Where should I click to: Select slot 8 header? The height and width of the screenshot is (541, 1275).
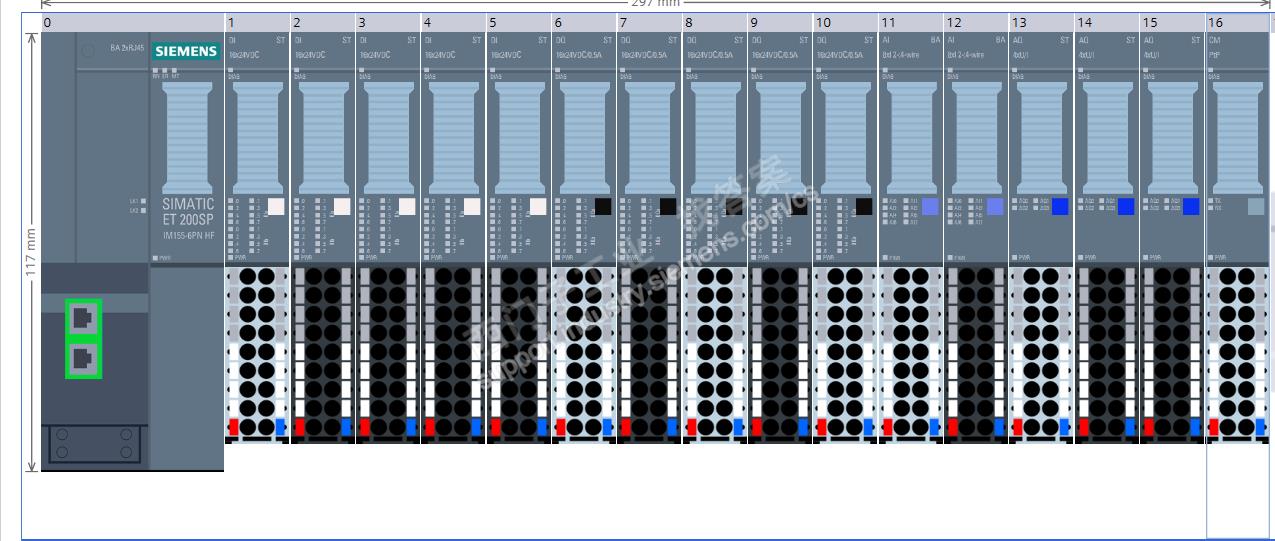[x=714, y=22]
